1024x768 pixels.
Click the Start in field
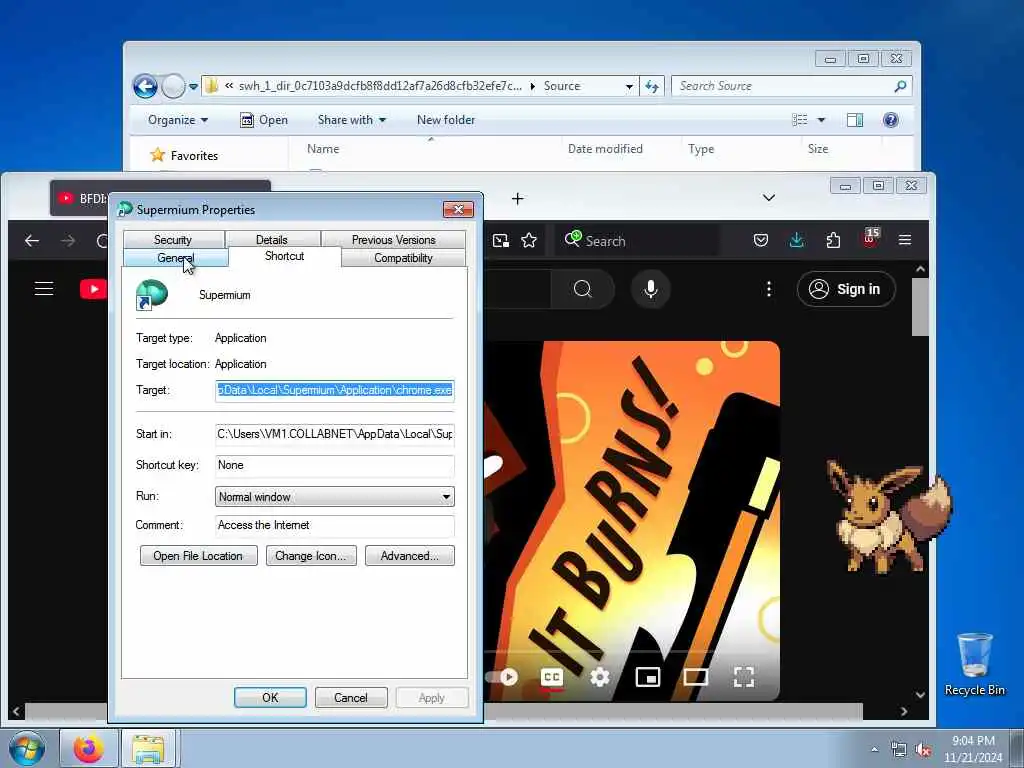tap(334, 434)
